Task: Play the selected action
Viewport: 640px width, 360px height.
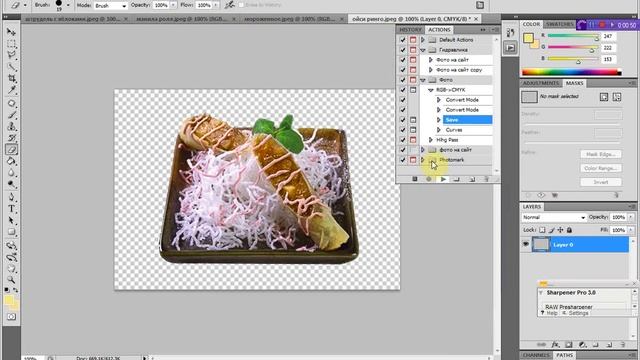Action: tap(443, 179)
